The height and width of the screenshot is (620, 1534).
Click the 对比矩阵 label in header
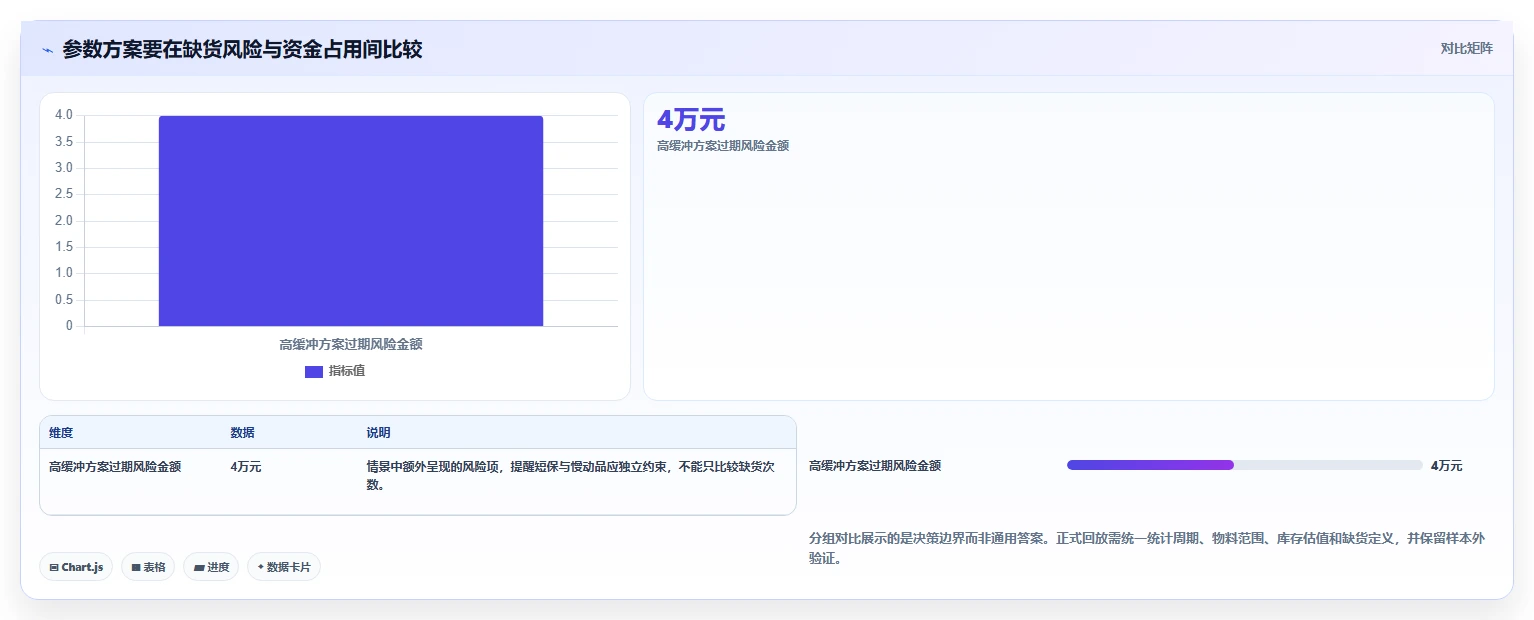[x=1466, y=48]
